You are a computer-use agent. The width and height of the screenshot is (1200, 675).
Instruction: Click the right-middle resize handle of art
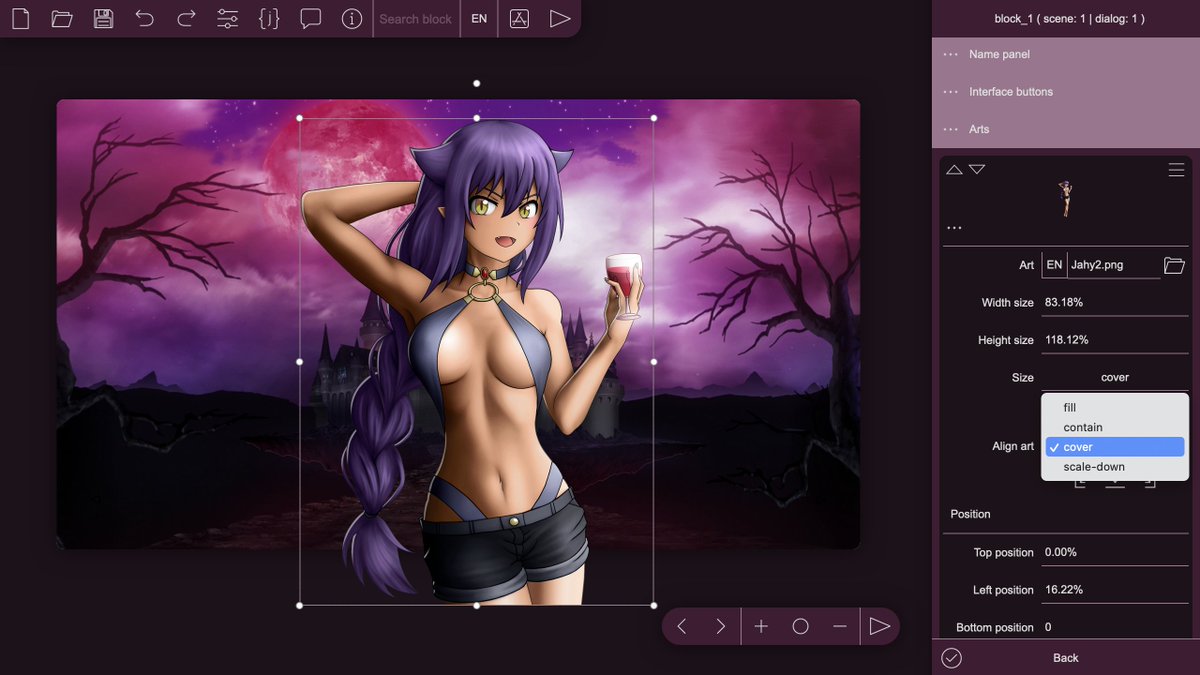654,361
